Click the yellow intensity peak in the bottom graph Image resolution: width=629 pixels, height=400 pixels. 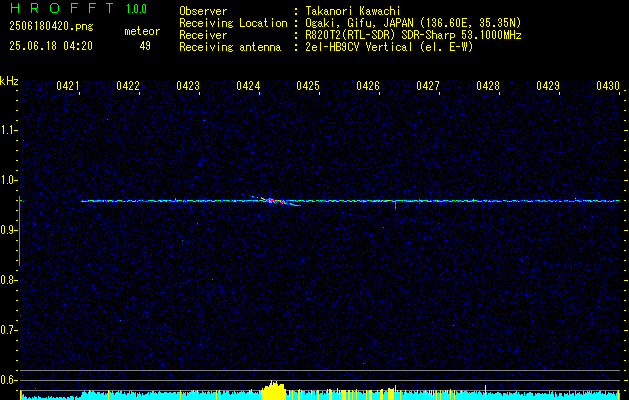click(274, 390)
